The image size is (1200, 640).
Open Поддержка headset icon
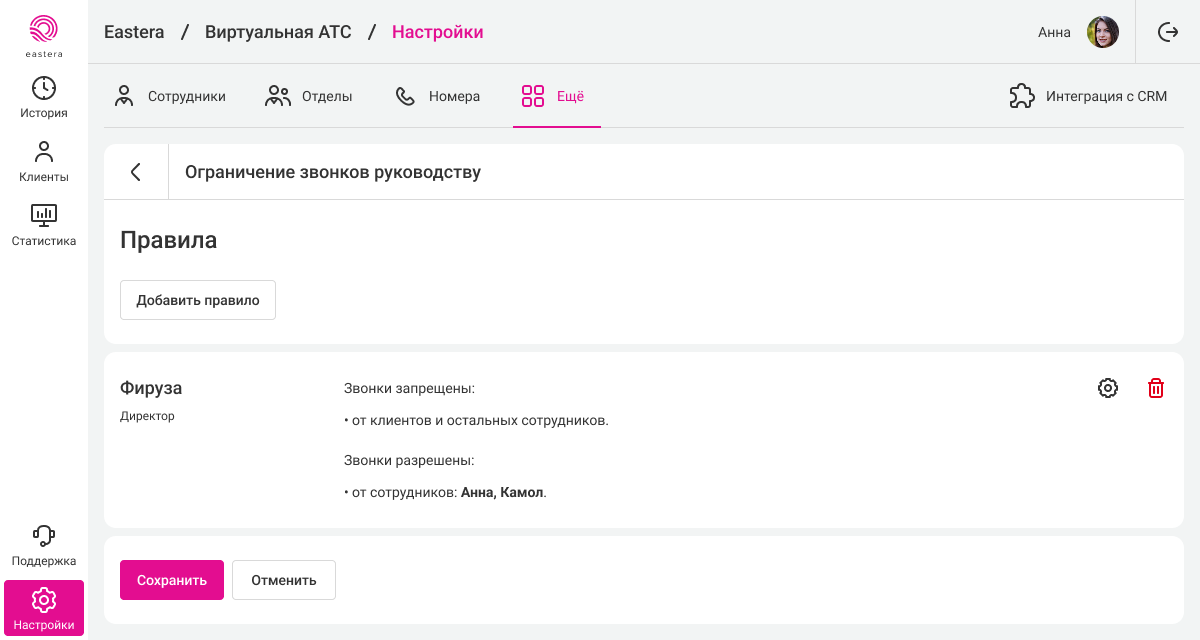44,537
